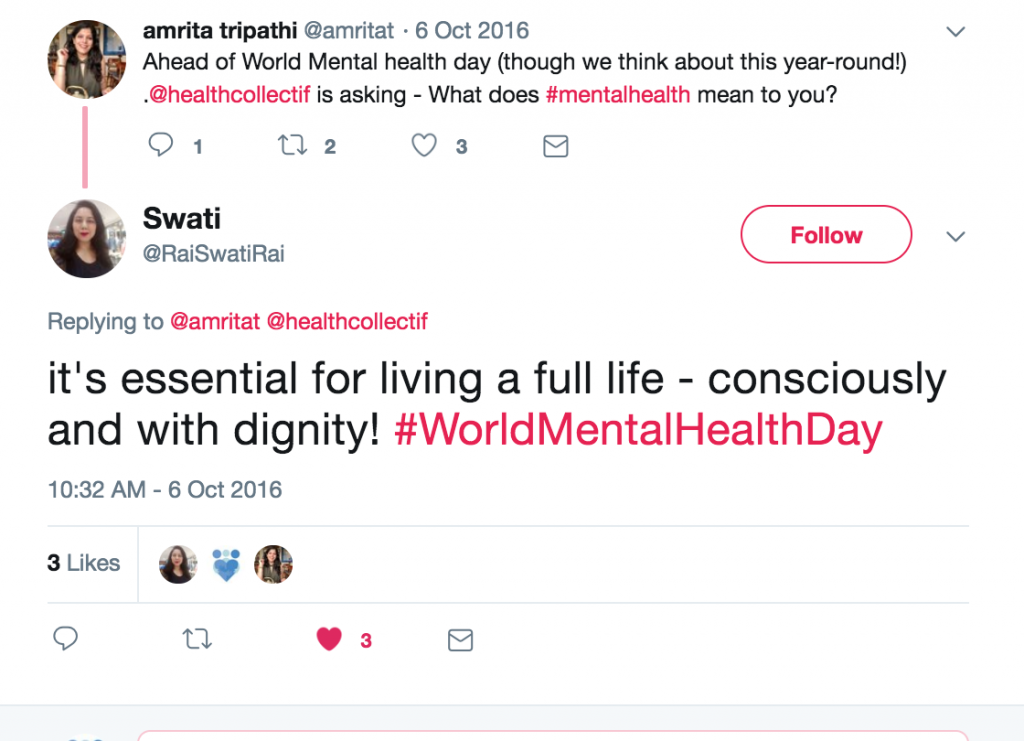Viewport: 1024px width, 741px height.
Task: Reply to Swati's tweet
Action: click(x=66, y=638)
